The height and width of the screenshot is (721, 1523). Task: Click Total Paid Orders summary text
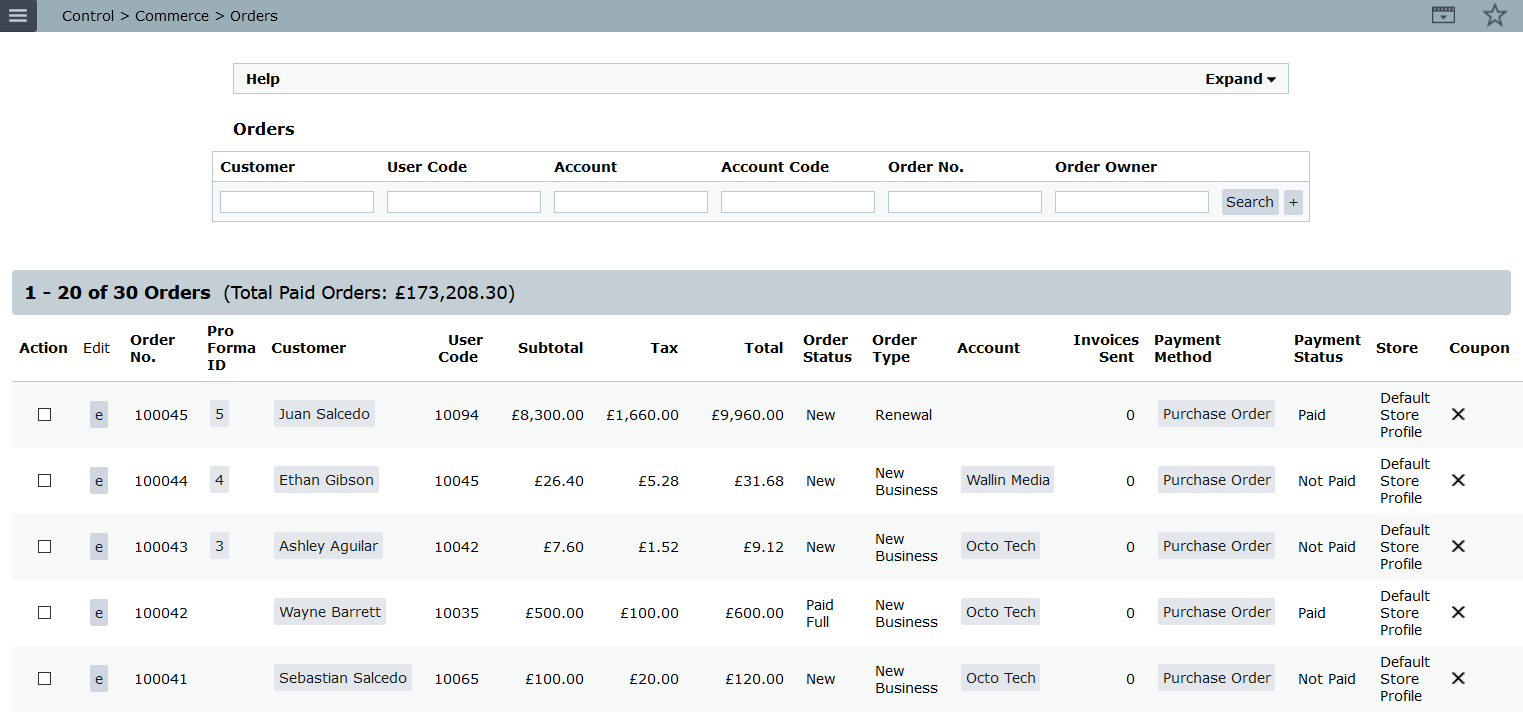pyautogui.click(x=369, y=293)
